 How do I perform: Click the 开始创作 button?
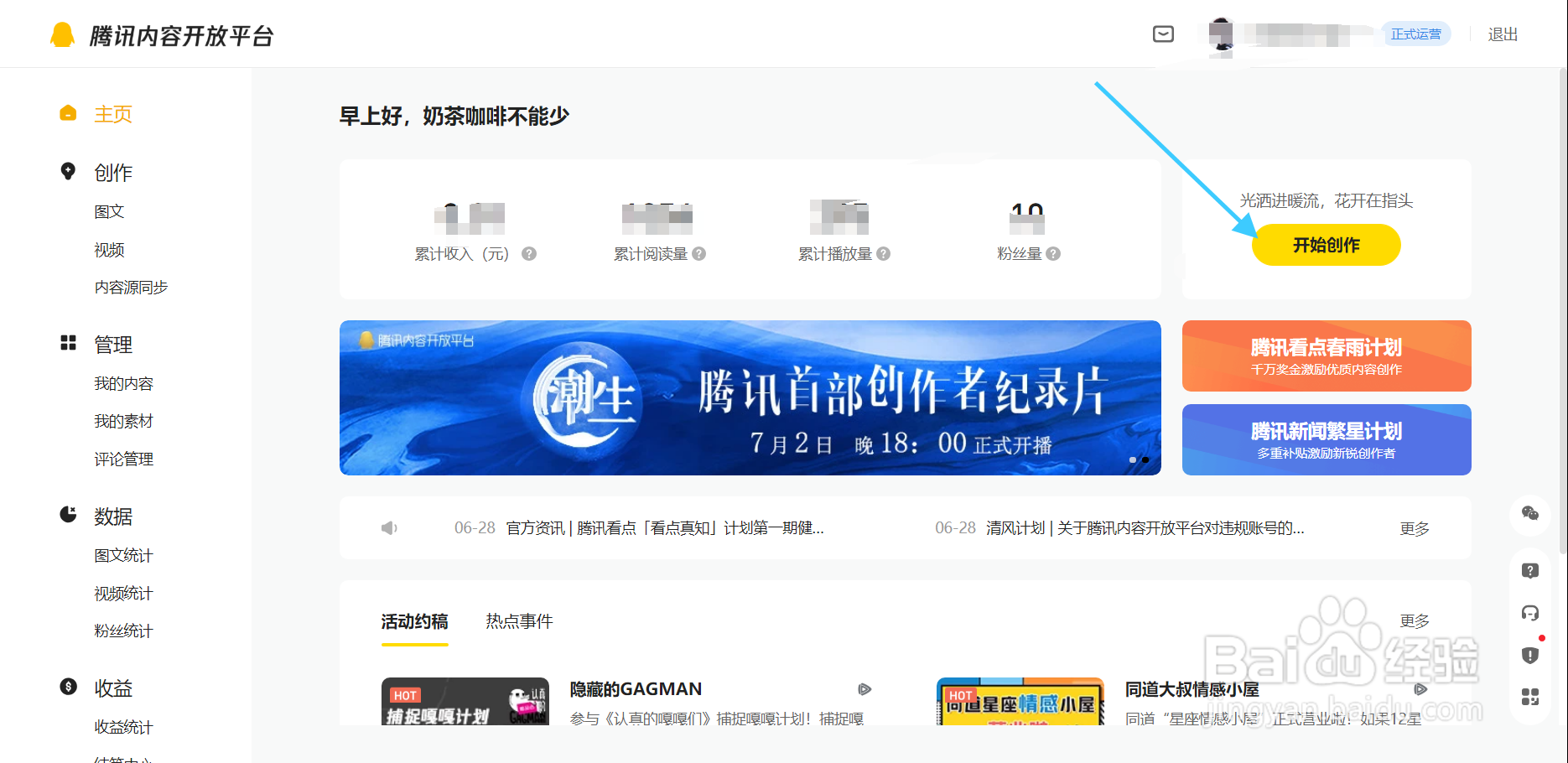tap(1326, 245)
